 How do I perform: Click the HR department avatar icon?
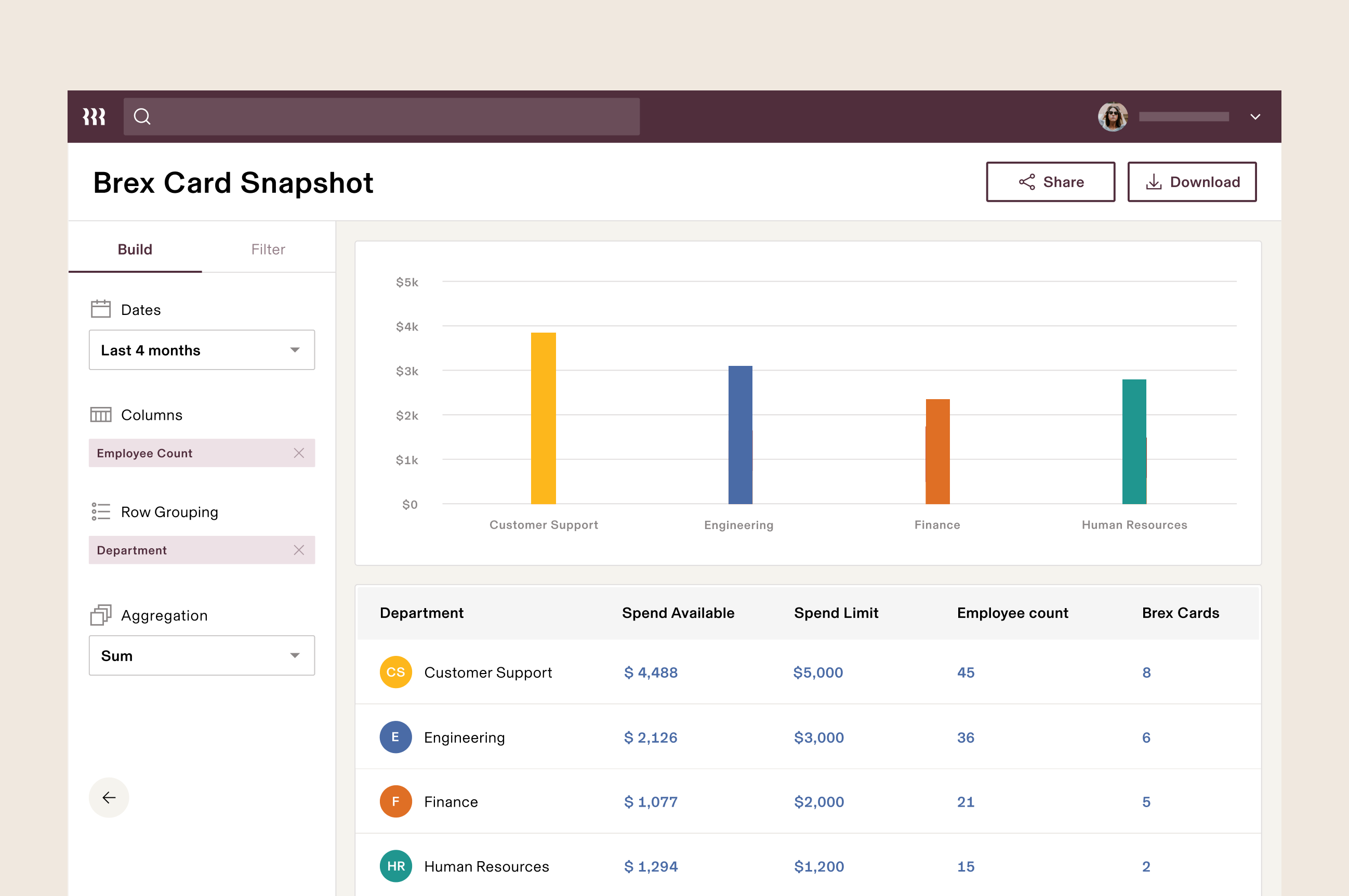pos(395,866)
